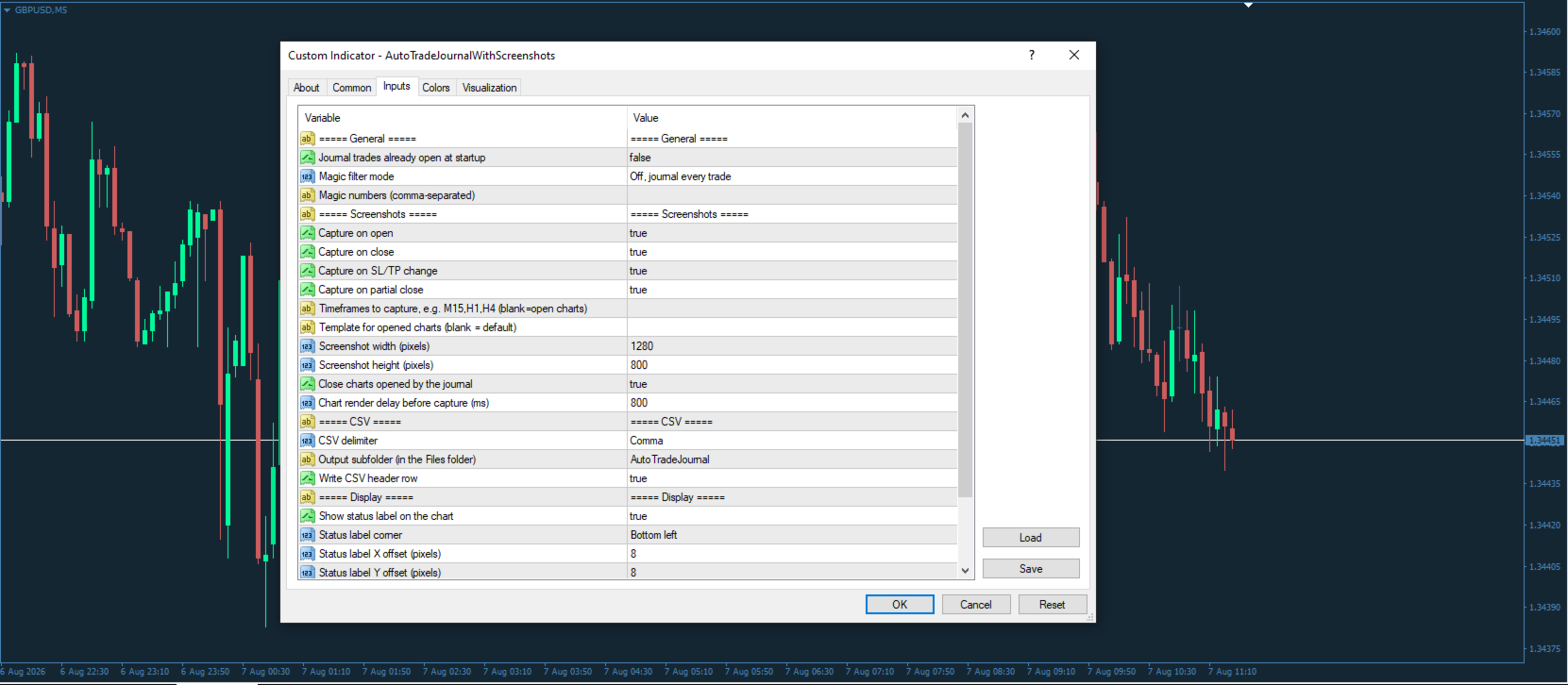Select the Inputs tab

[x=396, y=86]
